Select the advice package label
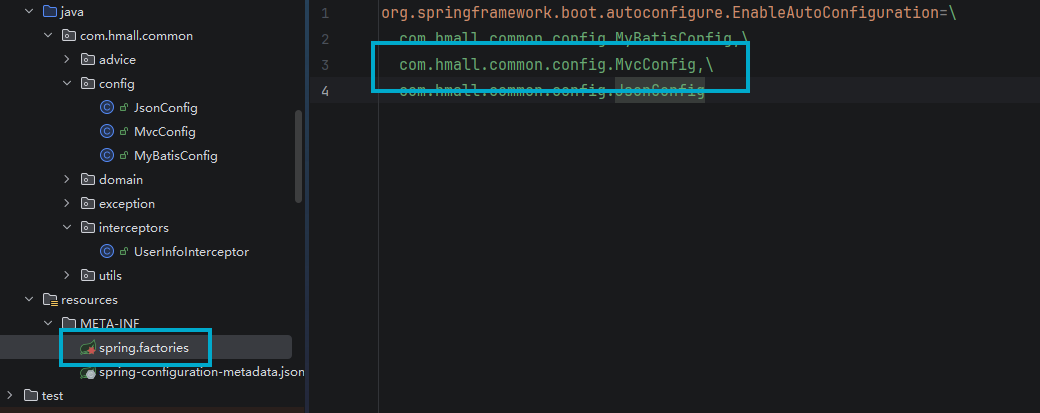 coord(117,60)
